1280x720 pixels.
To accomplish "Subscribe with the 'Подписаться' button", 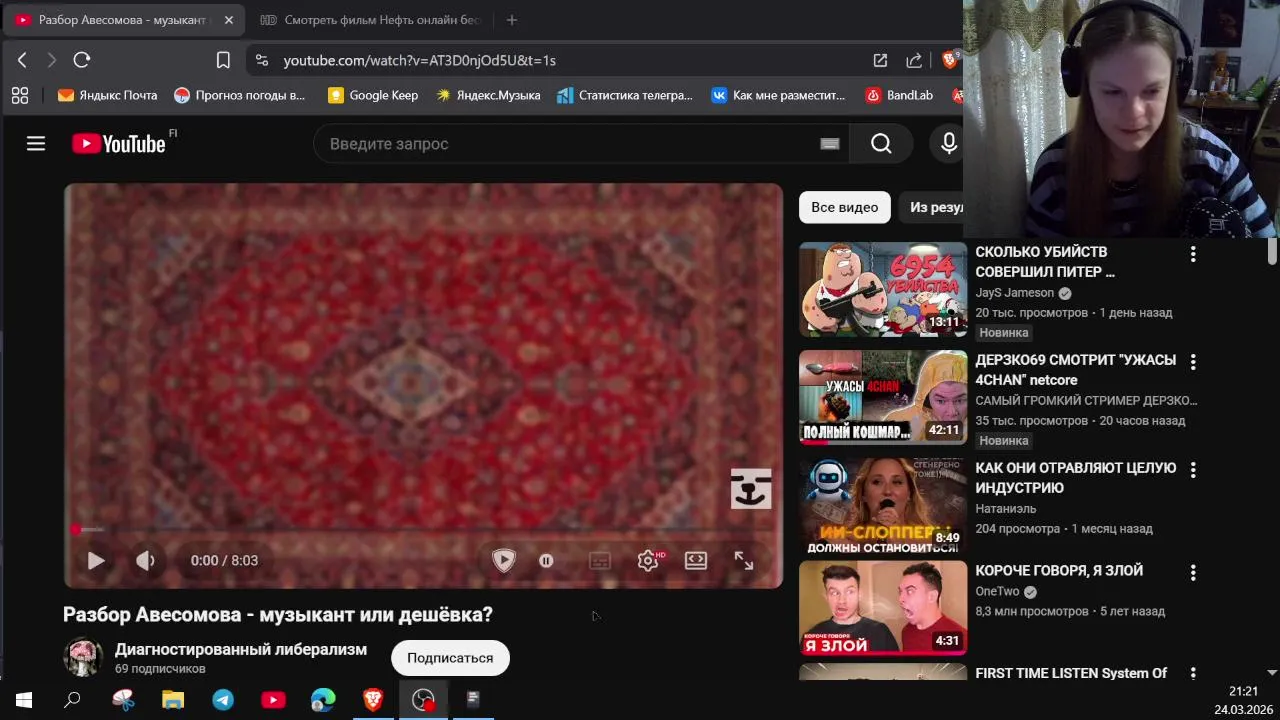I will [450, 658].
